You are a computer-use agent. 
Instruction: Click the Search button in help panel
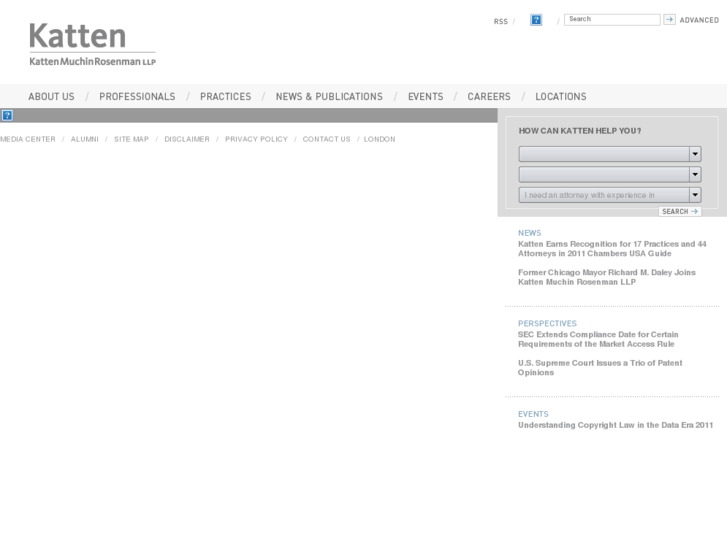680,212
